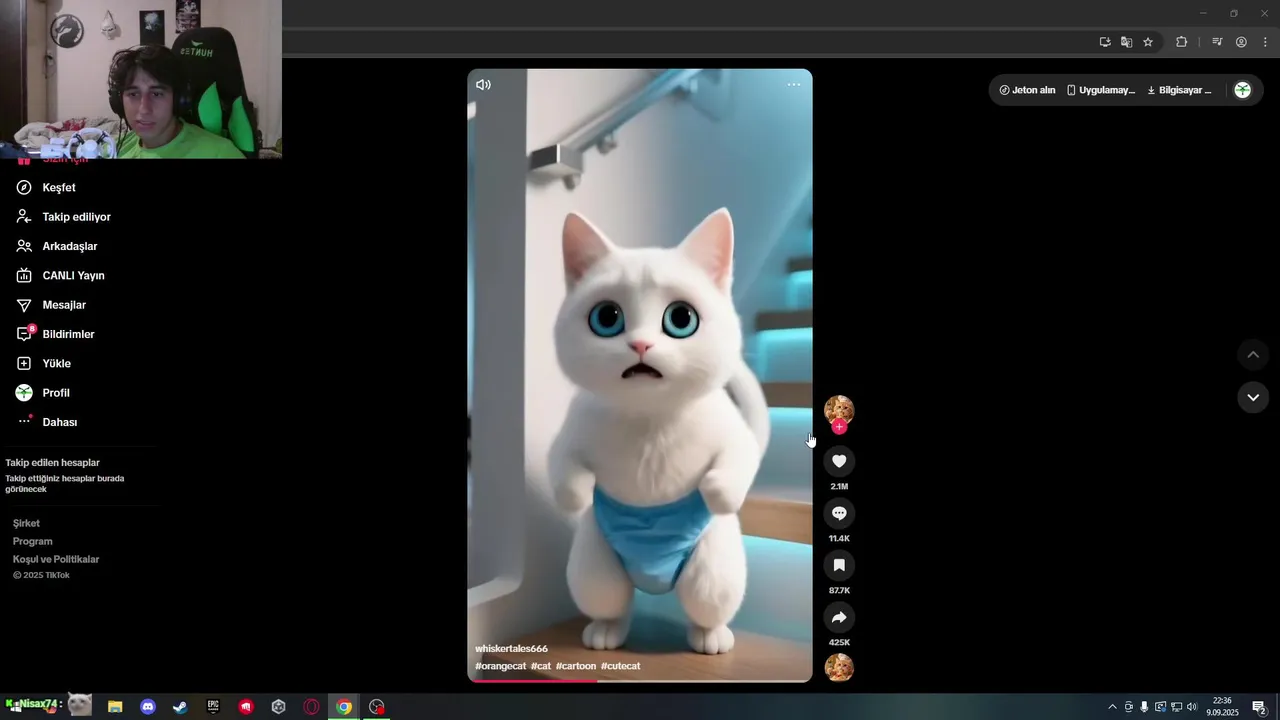1280x720 pixels.
Task: Open the volume speaker tray icon
Action: click(1192, 707)
